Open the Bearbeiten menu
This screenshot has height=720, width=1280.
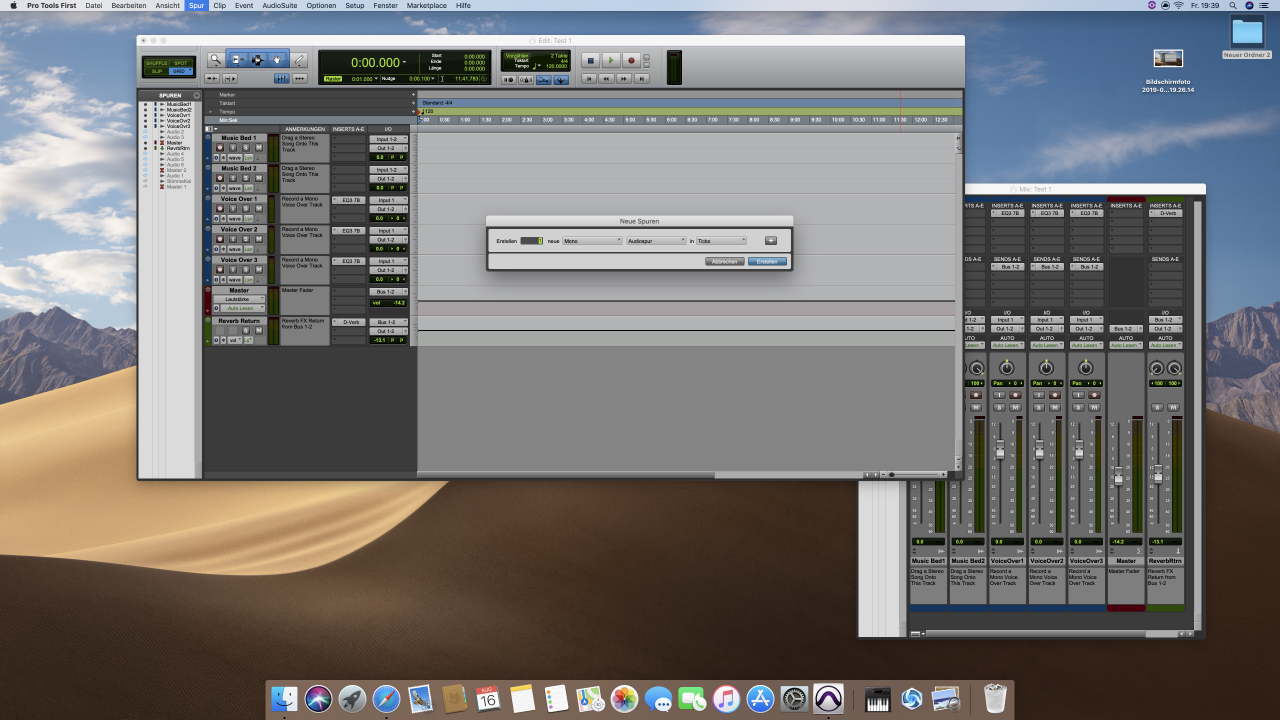pos(129,5)
